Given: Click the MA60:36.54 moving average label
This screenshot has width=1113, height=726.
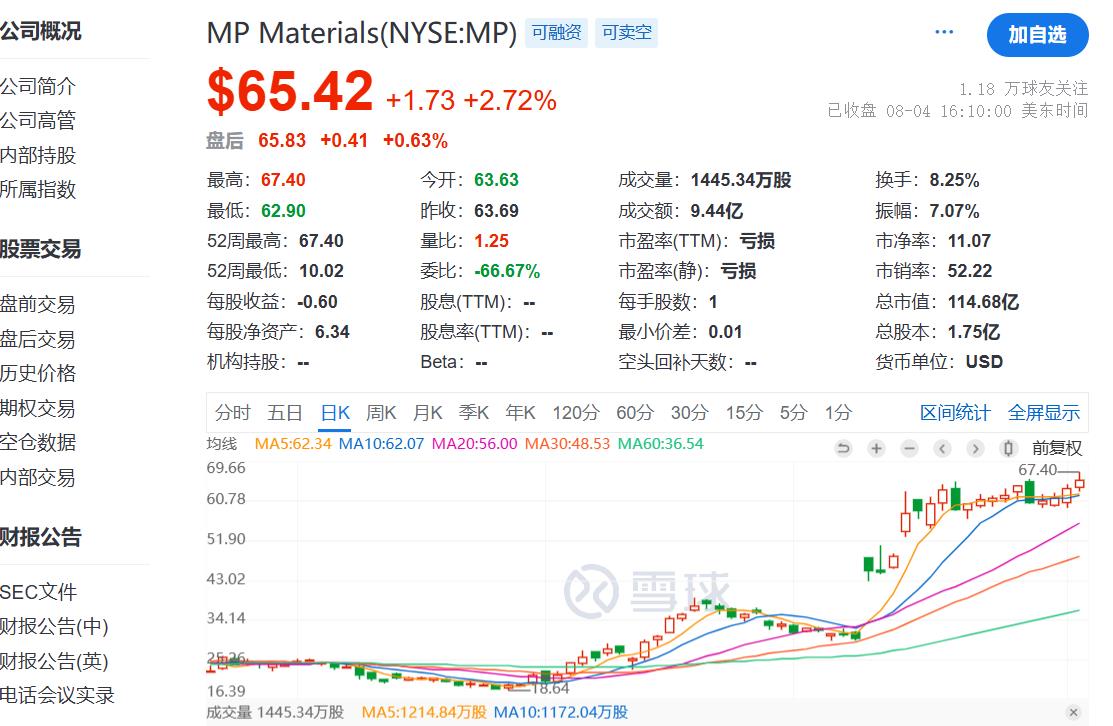Looking at the screenshot, I should point(660,444).
